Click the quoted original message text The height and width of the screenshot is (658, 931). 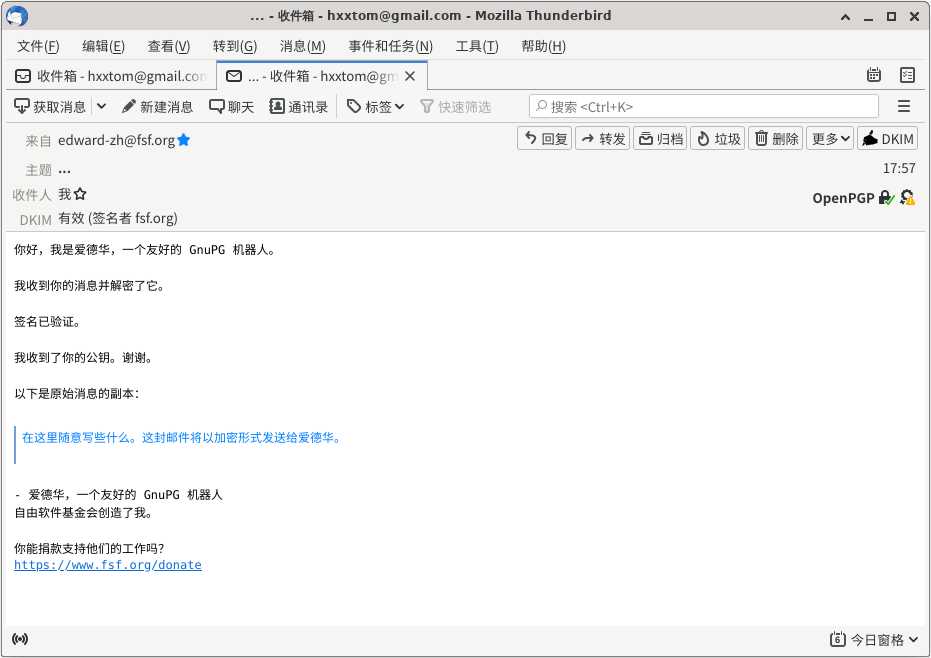pos(181,438)
